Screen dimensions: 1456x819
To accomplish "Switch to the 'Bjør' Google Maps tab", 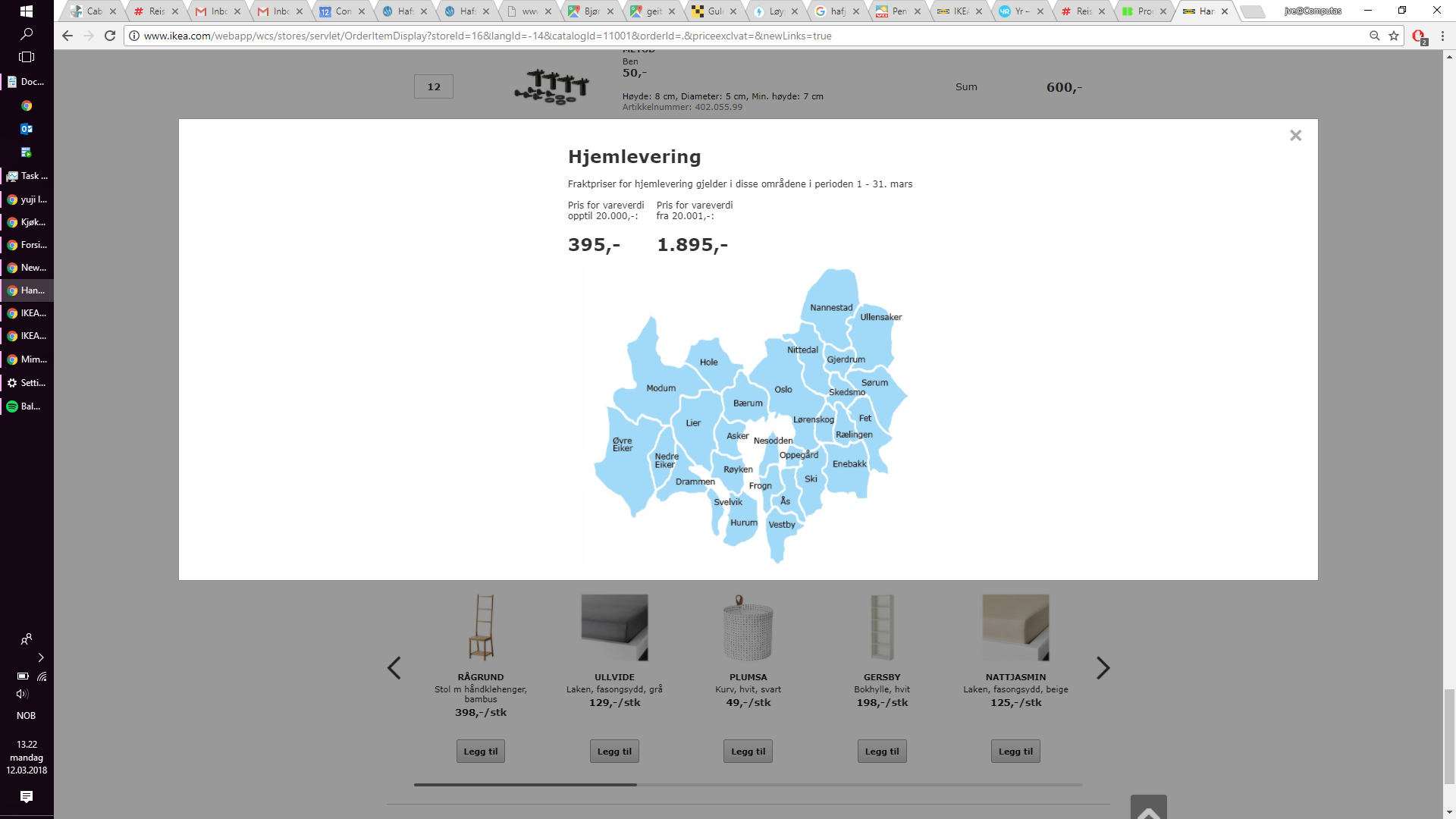I will click(591, 11).
